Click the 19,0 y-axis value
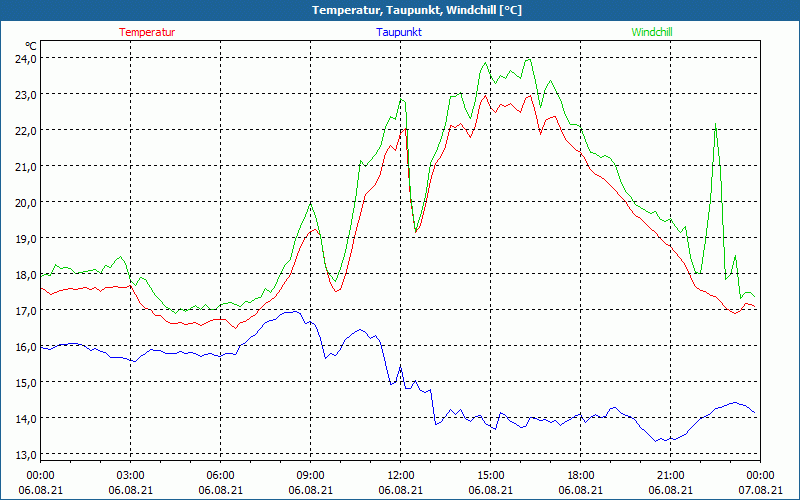This screenshot has height=500, width=800. (x=26, y=238)
